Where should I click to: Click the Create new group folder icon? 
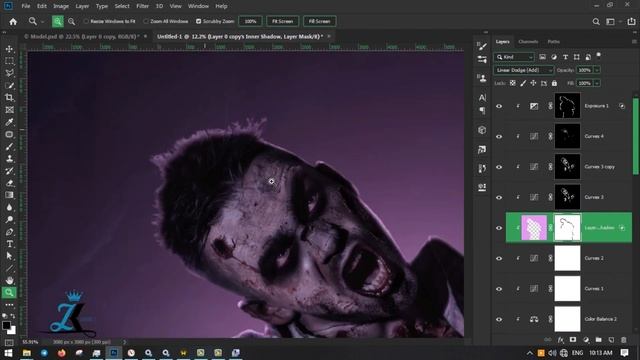[598, 340]
